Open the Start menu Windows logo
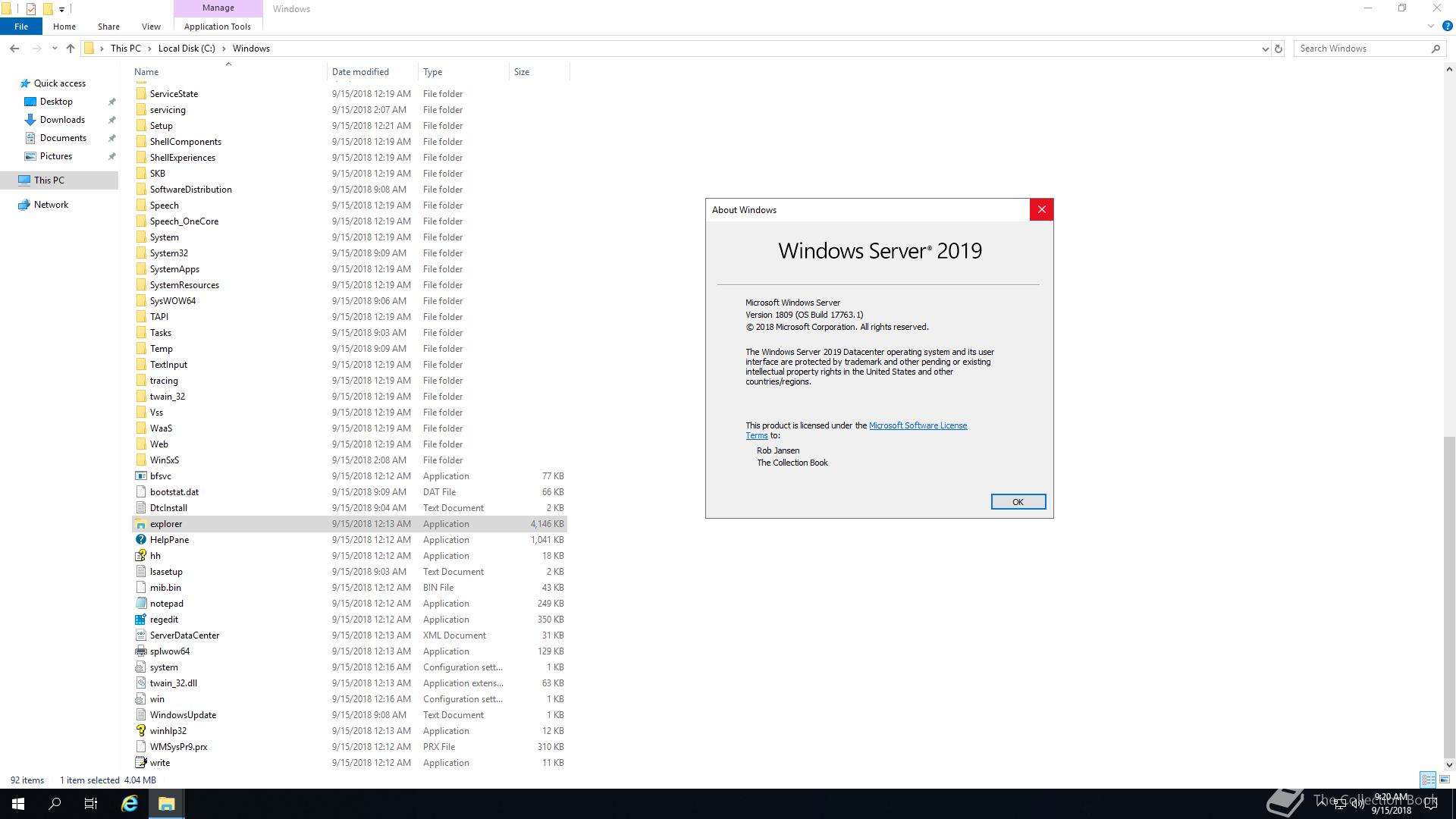 18,804
